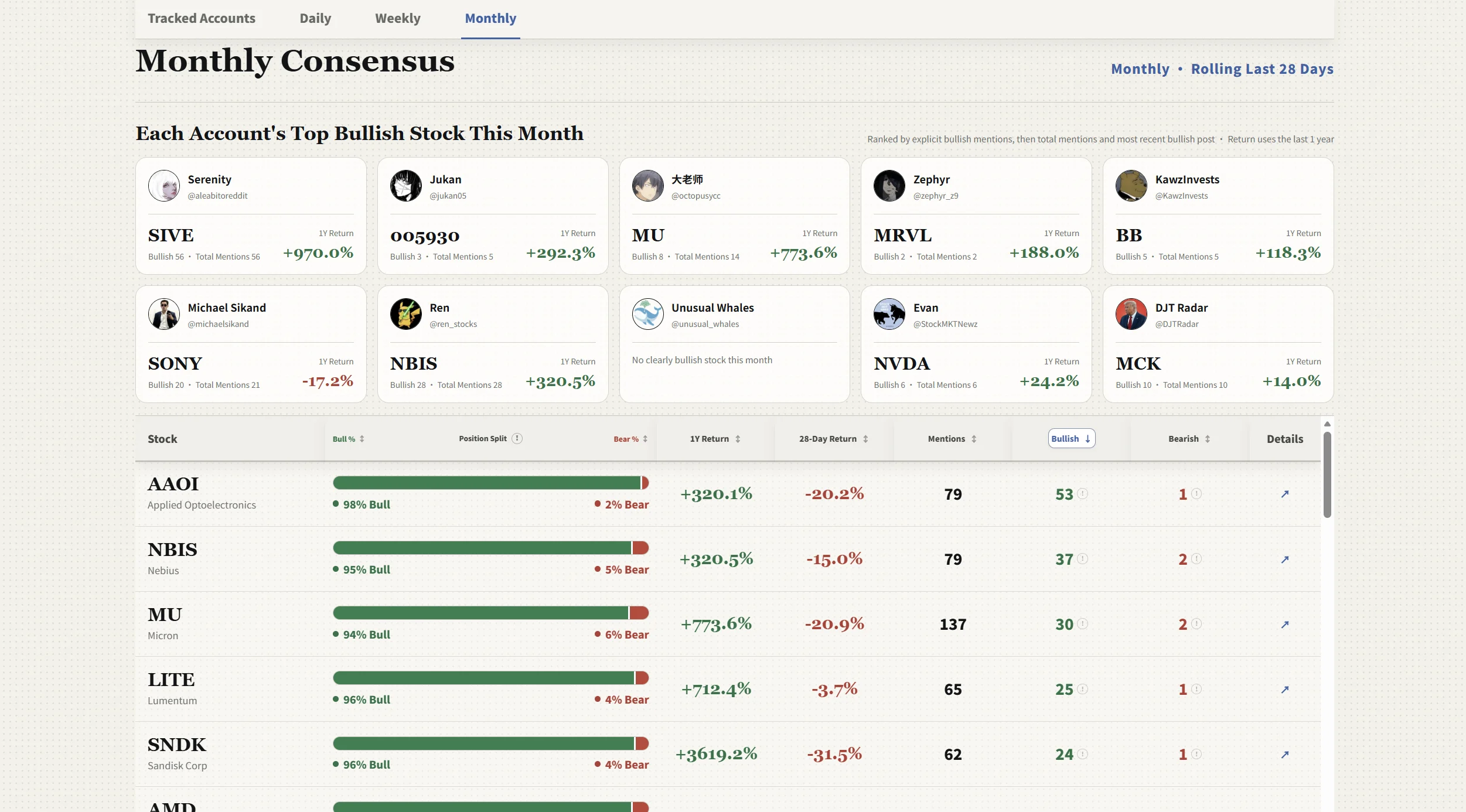Click DJT Radar's profile avatar
The image size is (1466, 812).
coord(1131,314)
